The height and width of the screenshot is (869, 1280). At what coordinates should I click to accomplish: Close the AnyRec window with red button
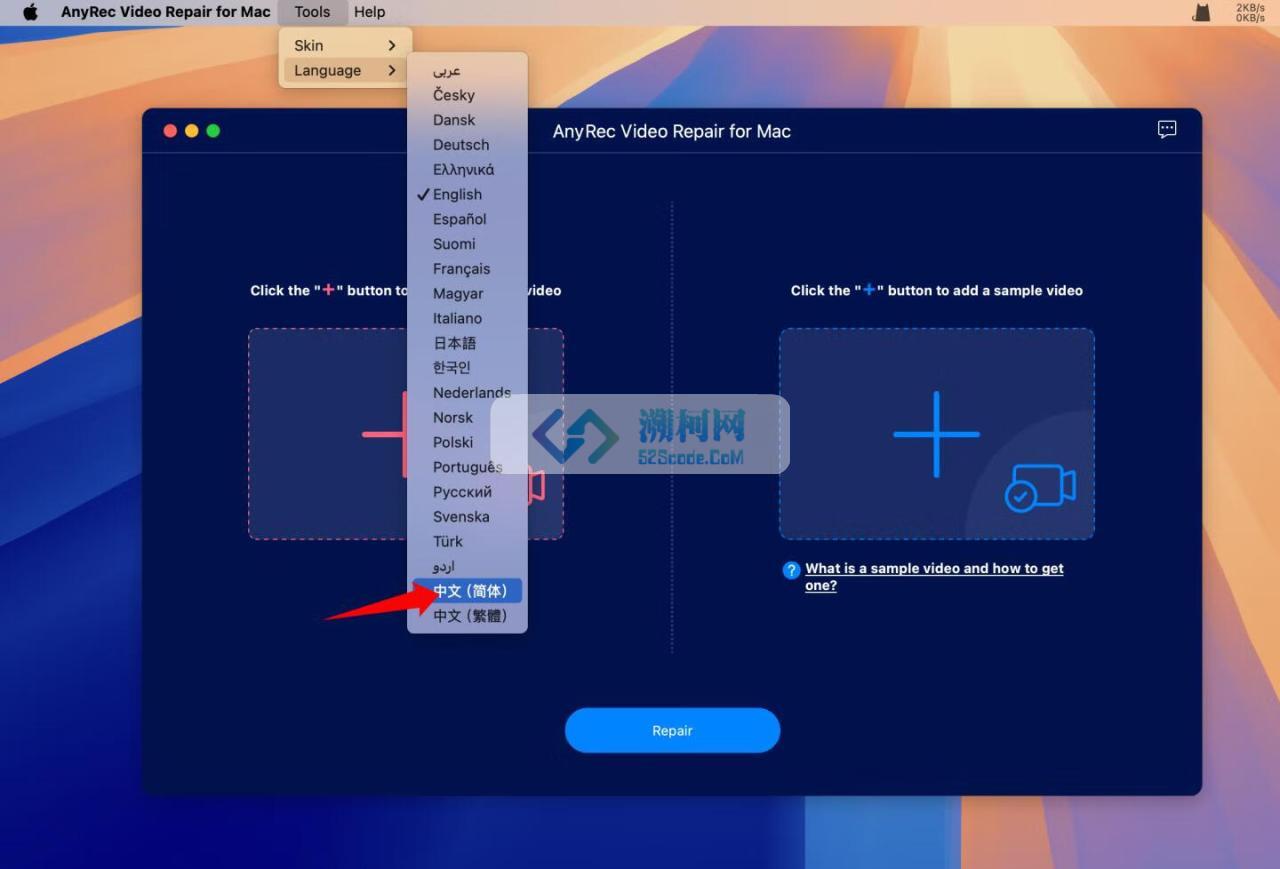tap(170, 131)
